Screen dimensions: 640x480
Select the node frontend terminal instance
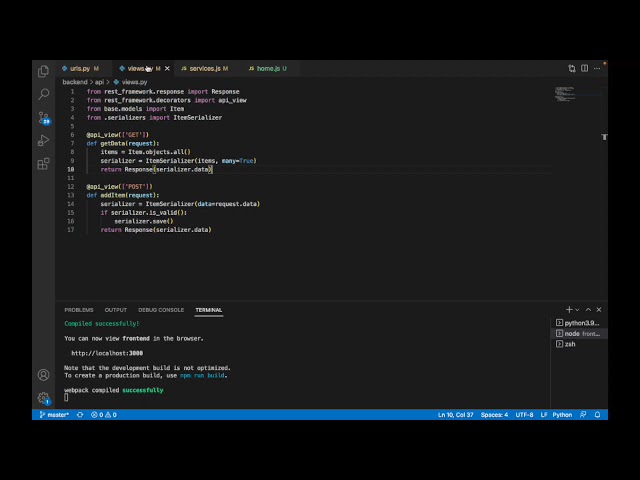(x=578, y=333)
